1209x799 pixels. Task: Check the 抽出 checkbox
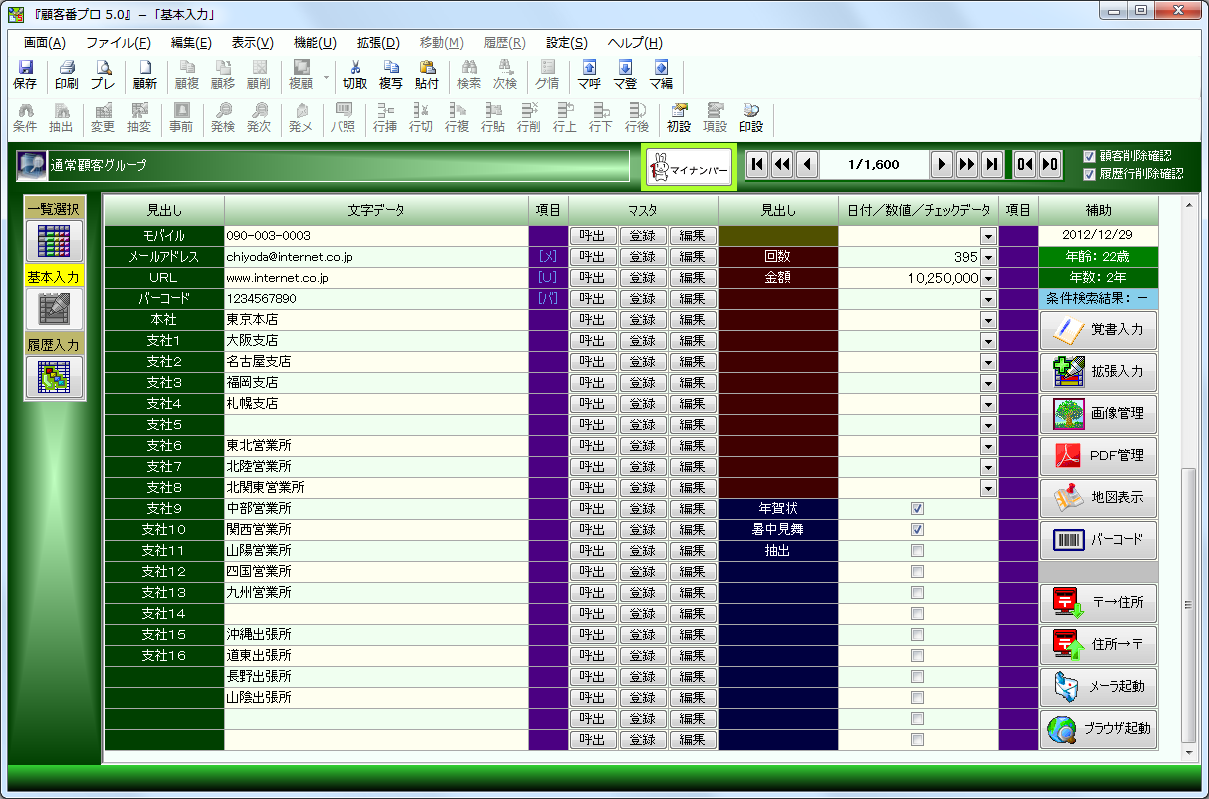pos(917,551)
